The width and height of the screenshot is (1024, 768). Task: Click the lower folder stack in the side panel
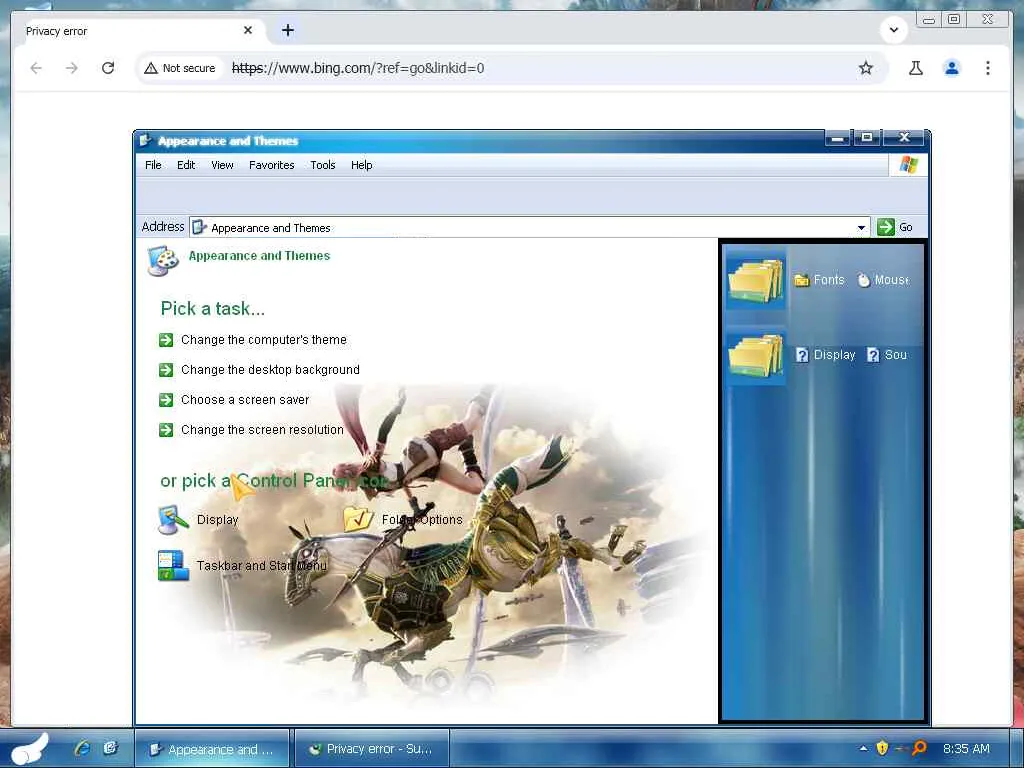tap(756, 355)
